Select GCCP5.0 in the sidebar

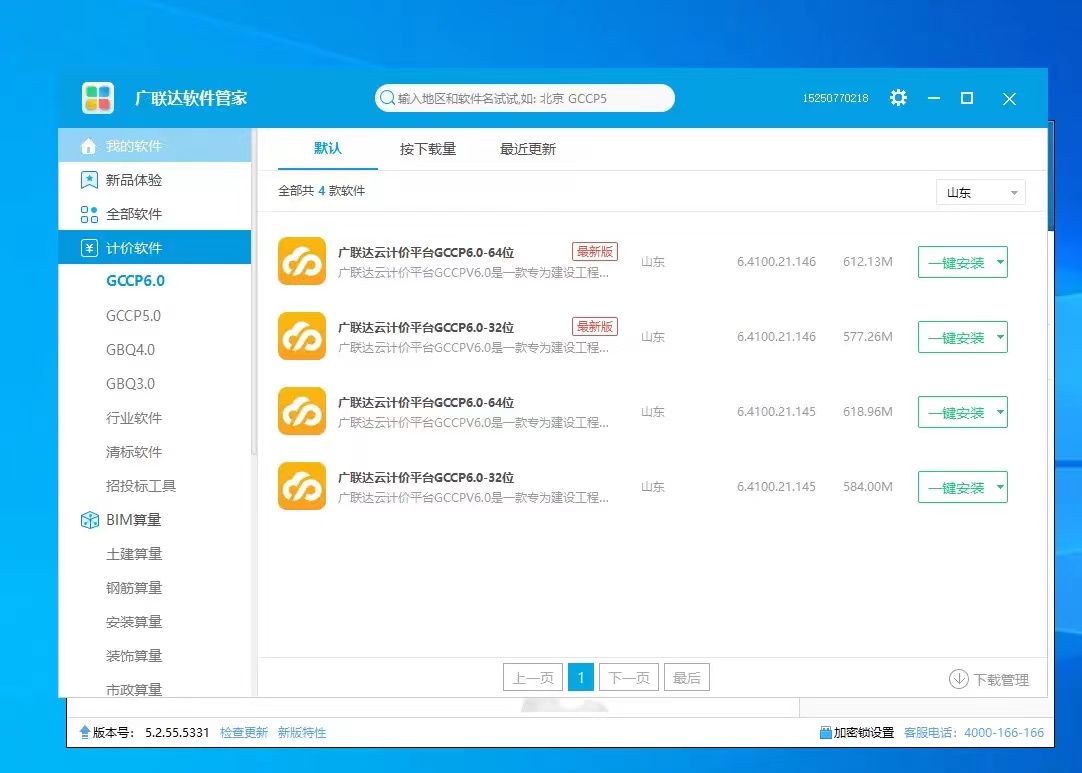tap(133, 315)
